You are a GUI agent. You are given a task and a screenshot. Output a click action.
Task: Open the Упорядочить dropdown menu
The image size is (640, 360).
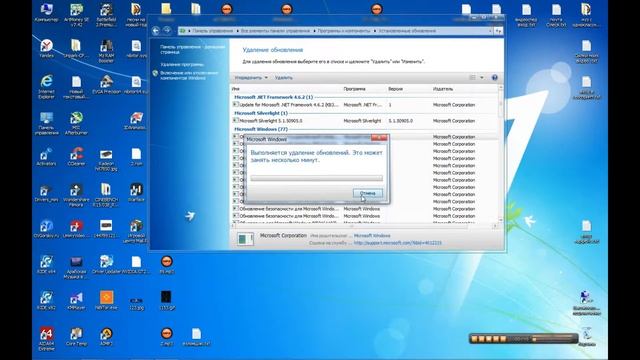tap(251, 78)
